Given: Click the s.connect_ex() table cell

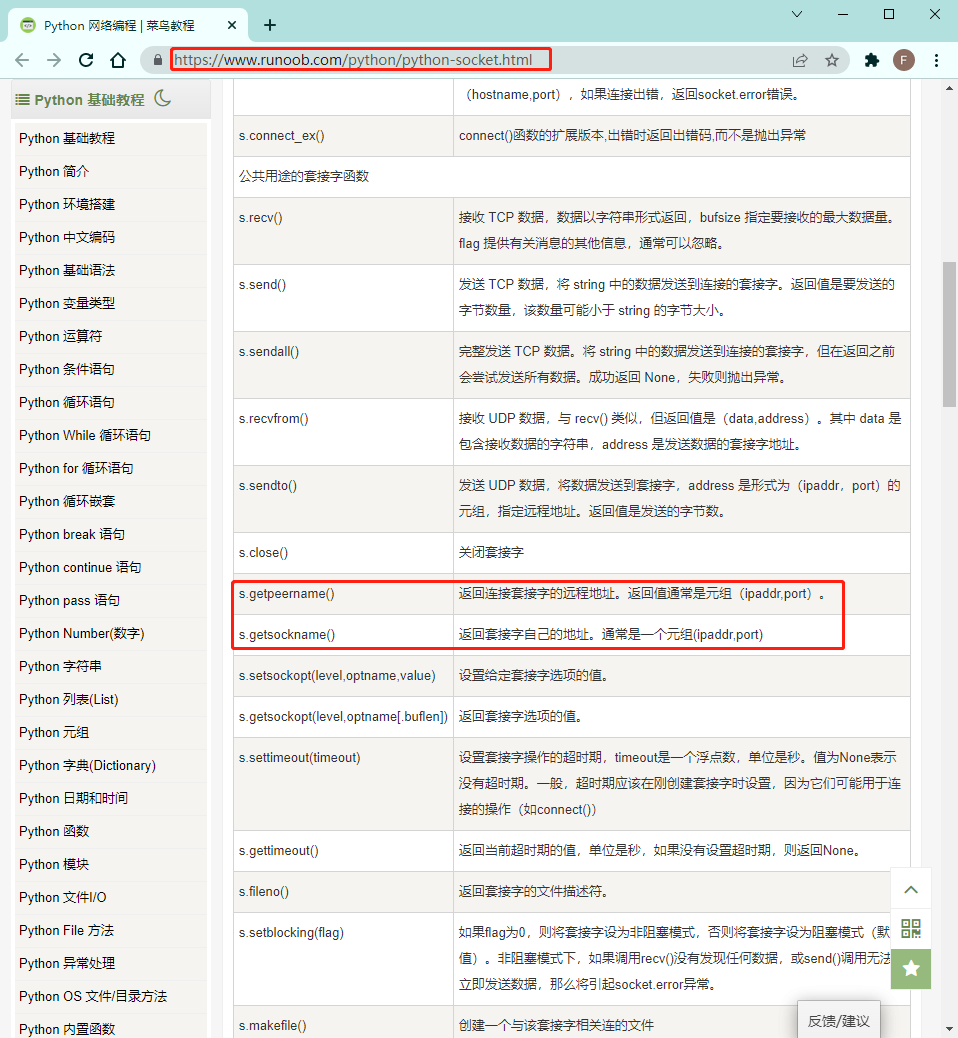Looking at the screenshot, I should (343, 136).
